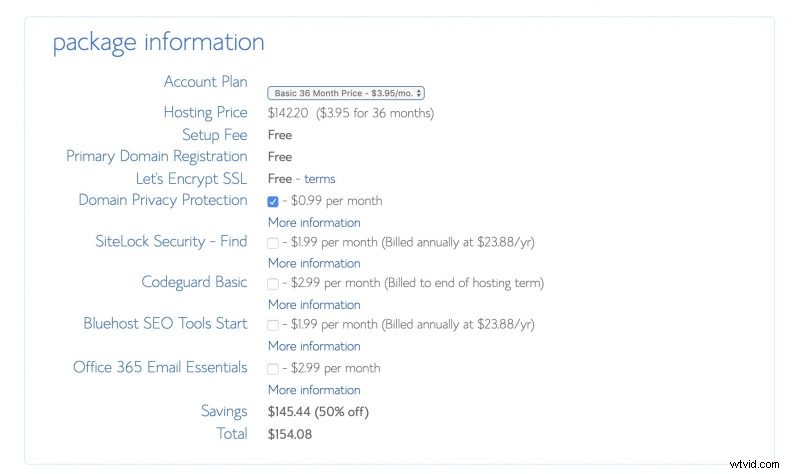Click the Savings label
Viewport: 800px width, 474px height.
click(224, 411)
